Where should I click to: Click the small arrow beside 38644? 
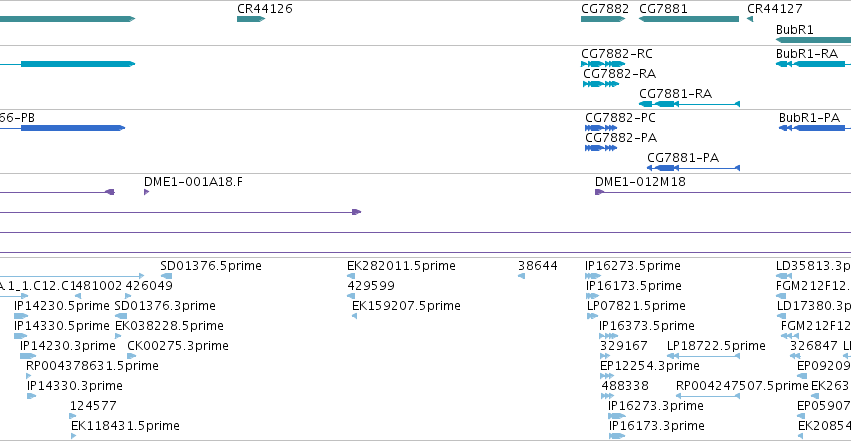[522, 276]
